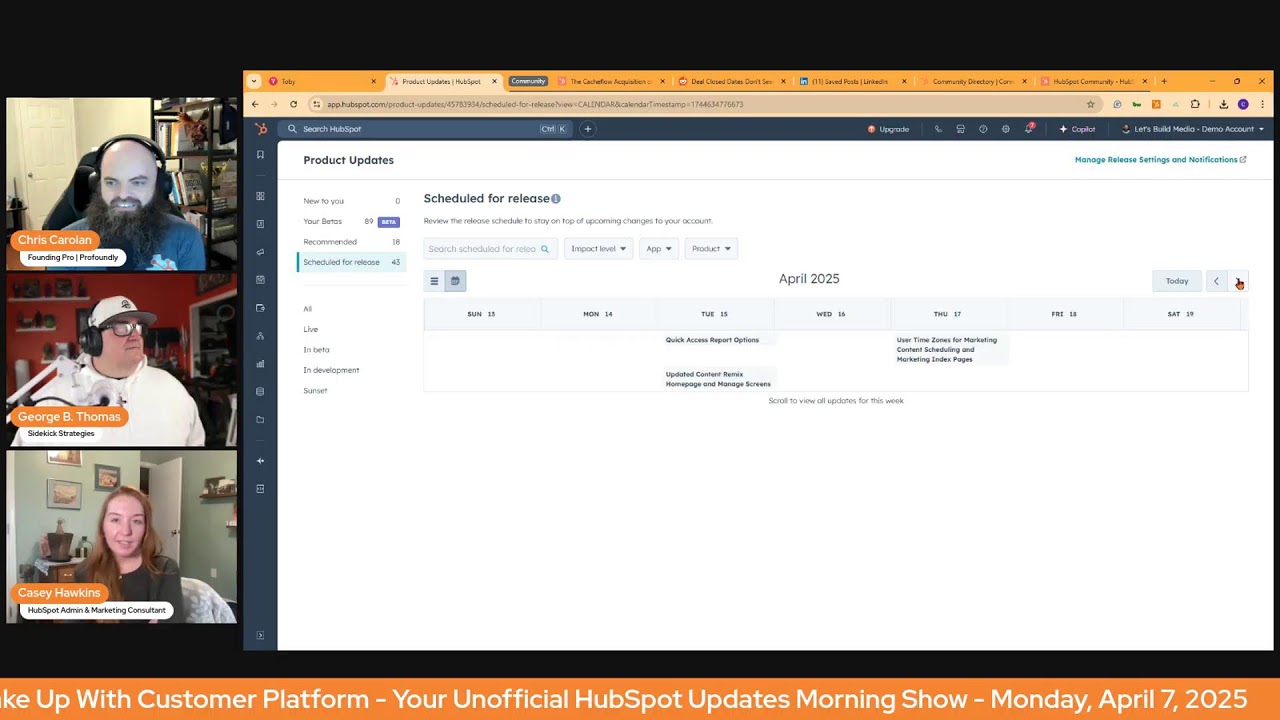The width and height of the screenshot is (1280, 720).
Task: Open the Workspaces grid icon in sidebar
Action: pos(260,196)
